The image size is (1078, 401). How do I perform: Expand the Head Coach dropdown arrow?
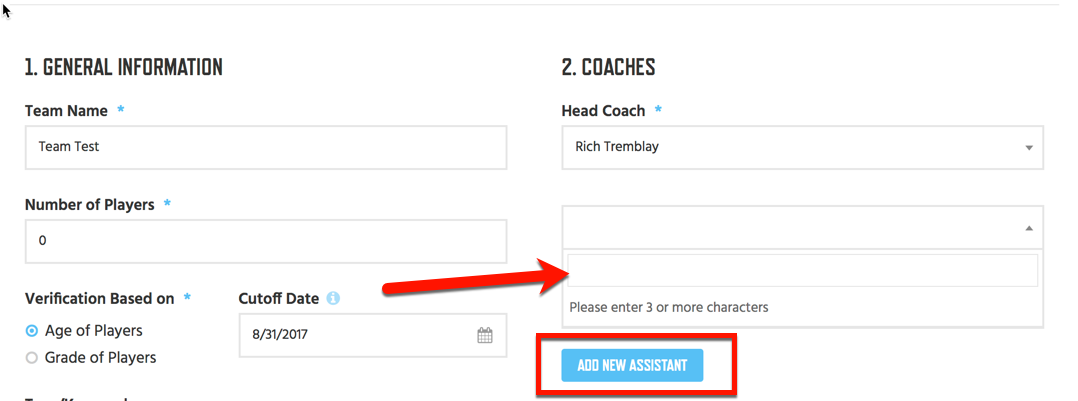point(1028,147)
